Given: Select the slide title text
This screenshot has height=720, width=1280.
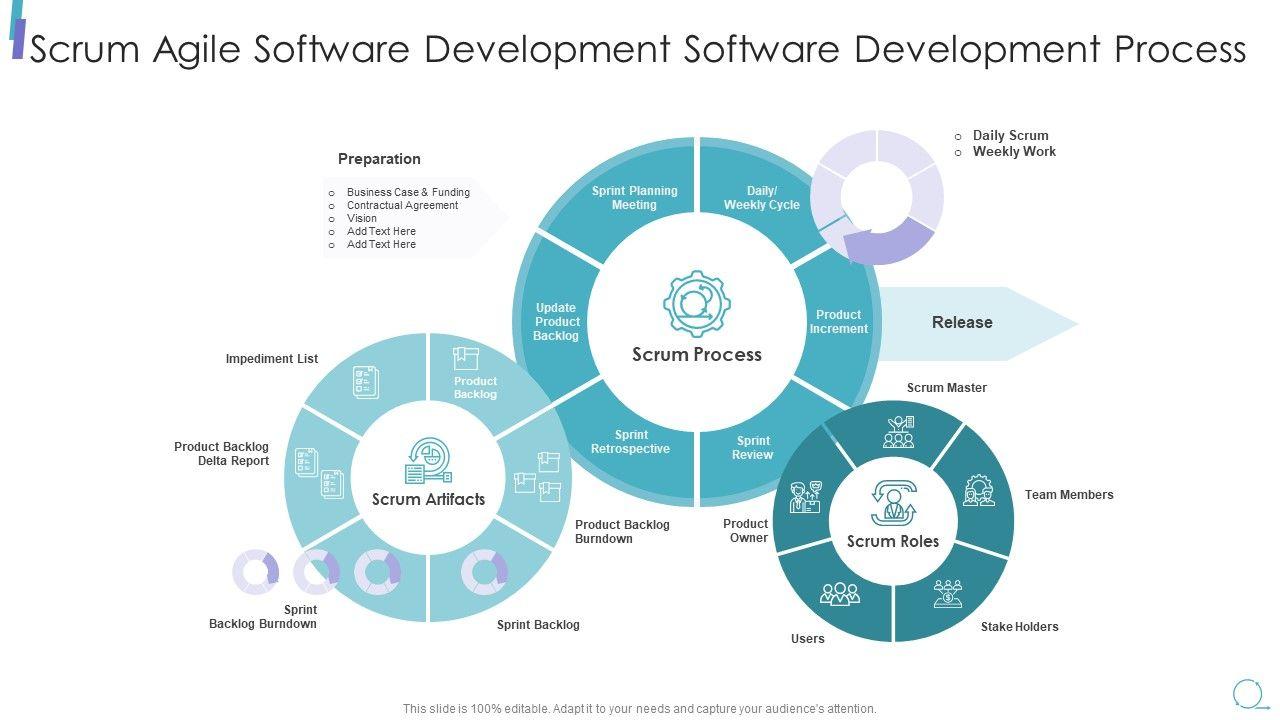Looking at the screenshot, I should tap(638, 49).
